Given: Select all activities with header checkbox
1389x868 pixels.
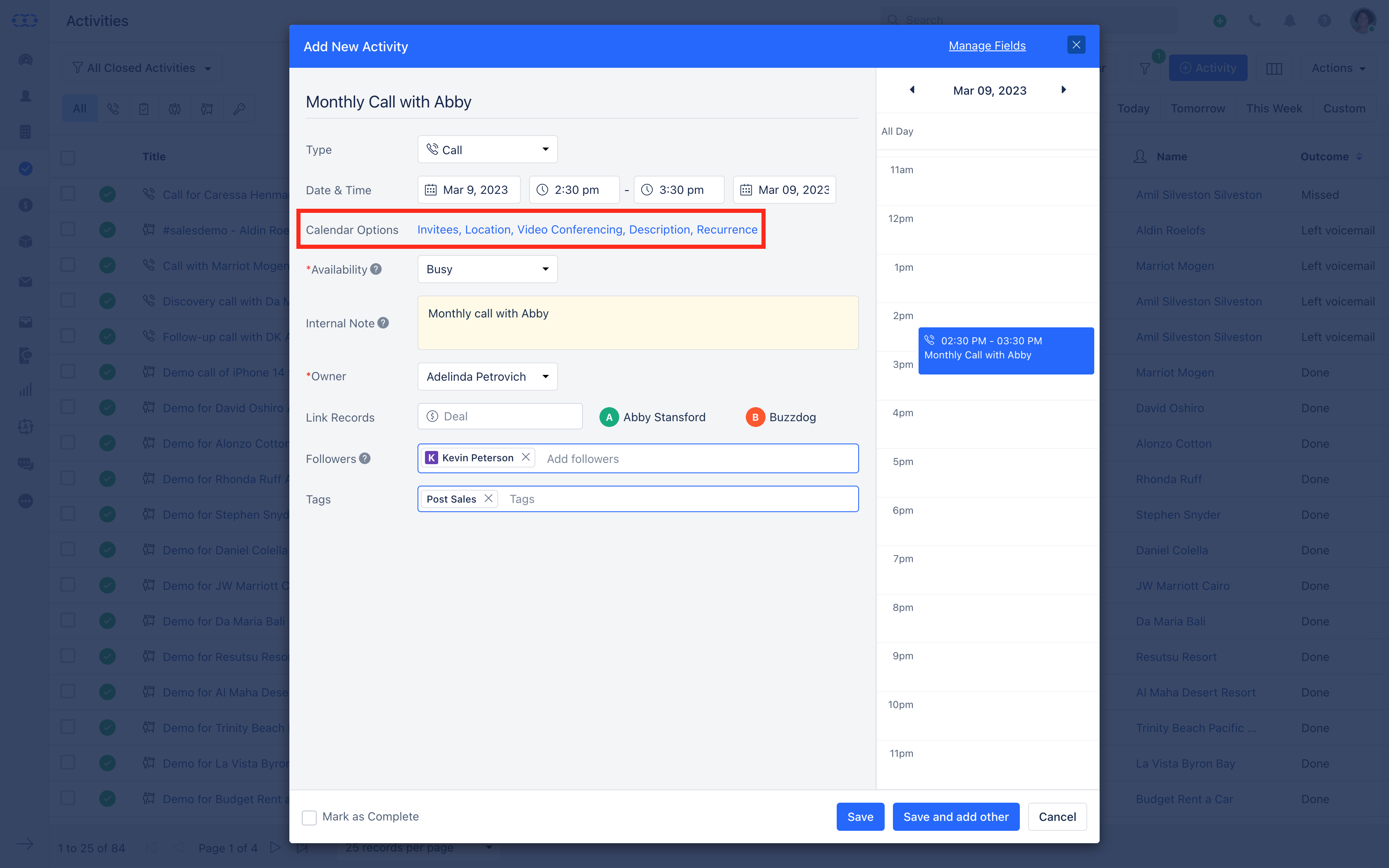Looking at the screenshot, I should tap(68, 157).
